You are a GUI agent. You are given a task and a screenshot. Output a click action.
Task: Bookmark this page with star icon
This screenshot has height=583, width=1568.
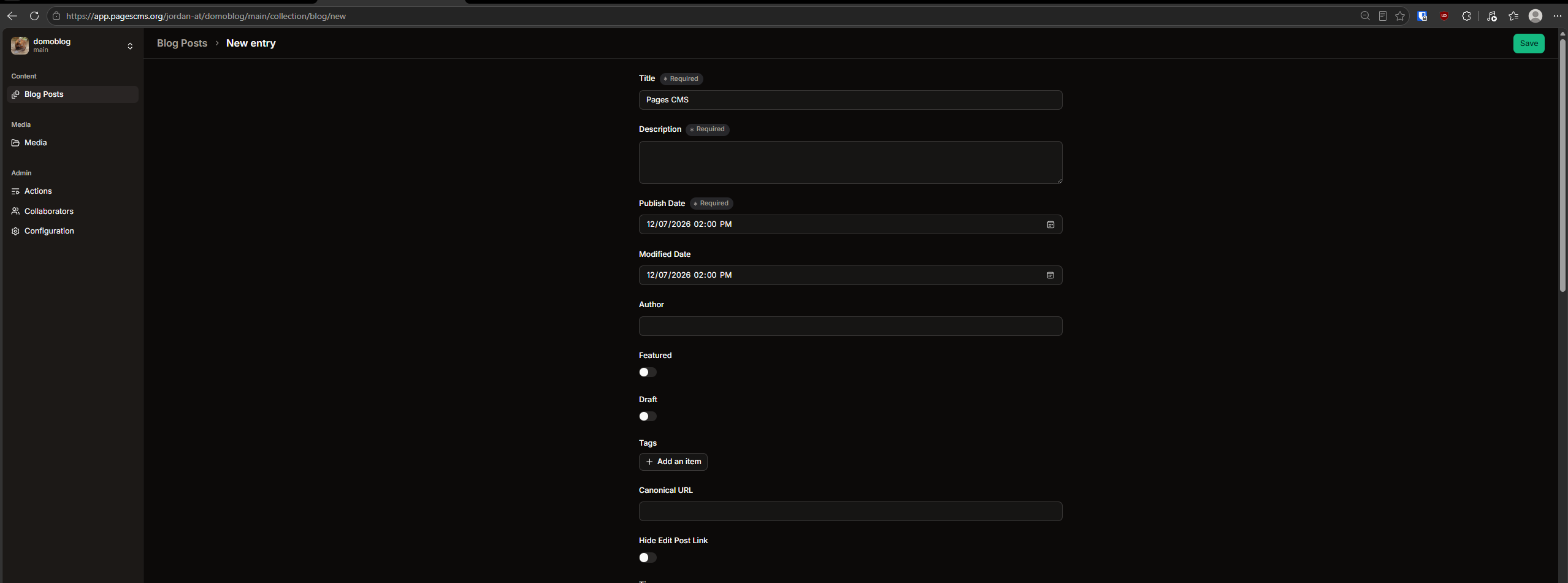1400,16
